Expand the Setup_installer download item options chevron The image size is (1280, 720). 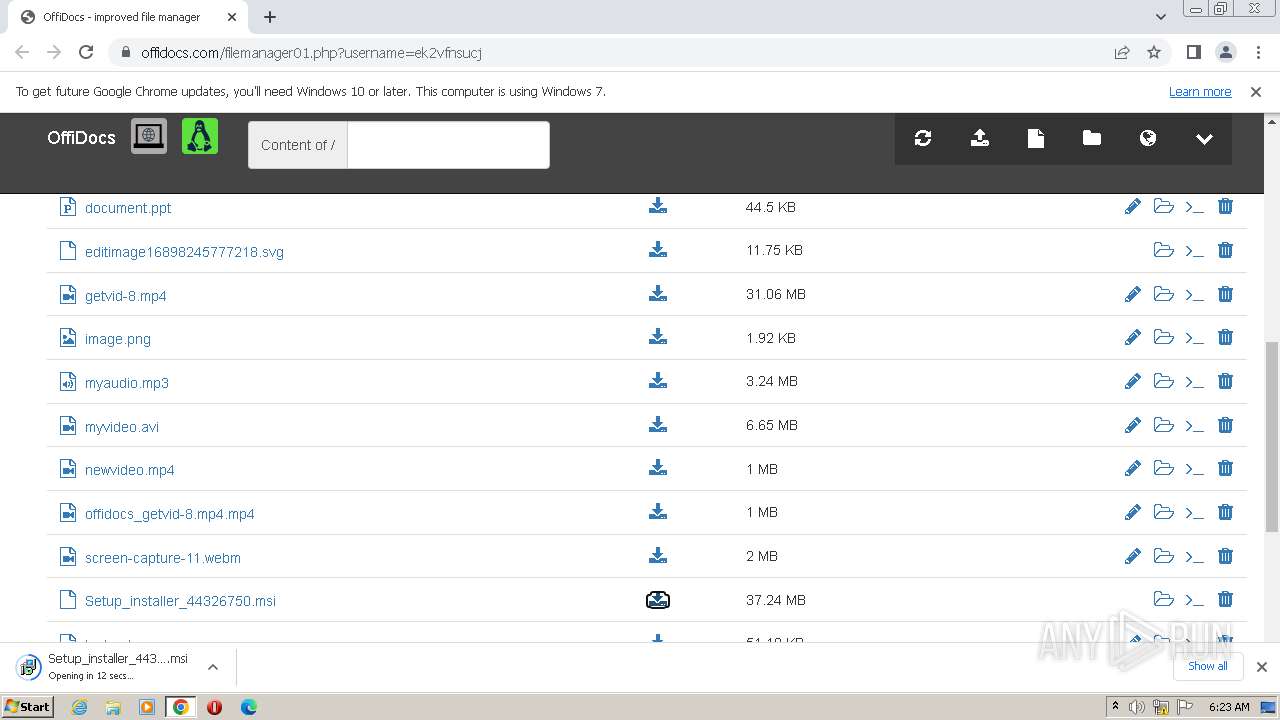(x=213, y=667)
